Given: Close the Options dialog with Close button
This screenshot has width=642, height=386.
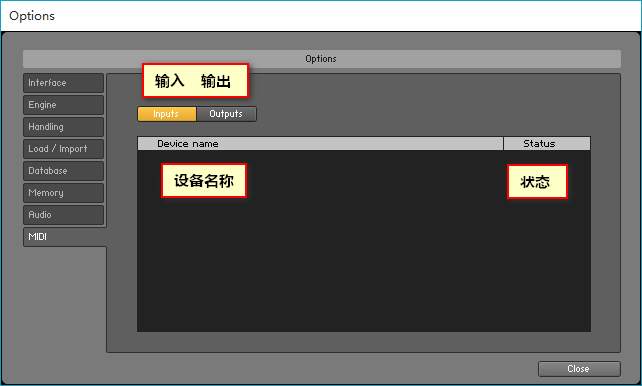Looking at the screenshot, I should 579,369.
